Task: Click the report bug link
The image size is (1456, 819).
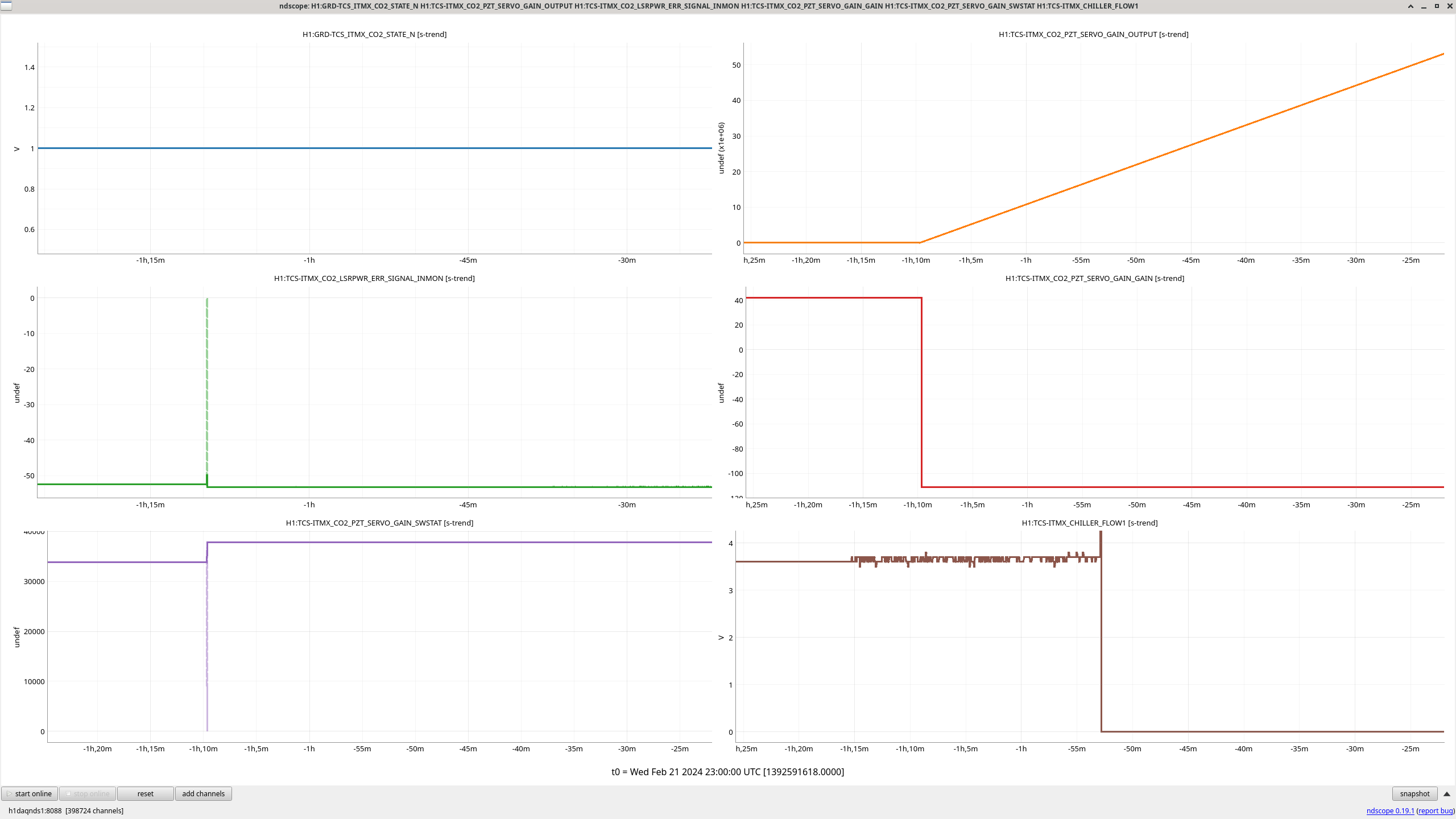Action: (x=1436, y=810)
